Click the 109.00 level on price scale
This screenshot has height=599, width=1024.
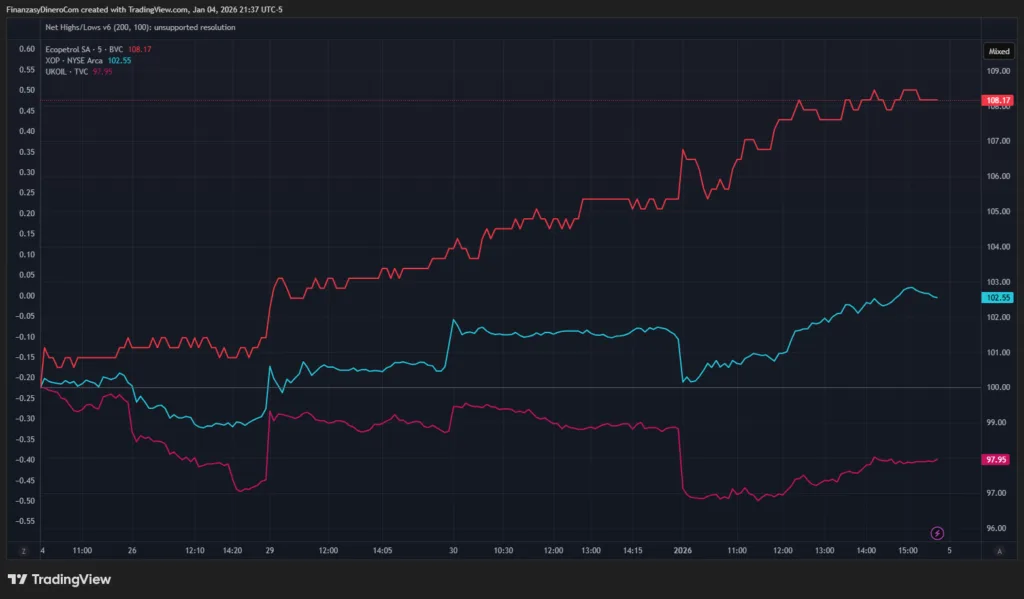click(997, 71)
